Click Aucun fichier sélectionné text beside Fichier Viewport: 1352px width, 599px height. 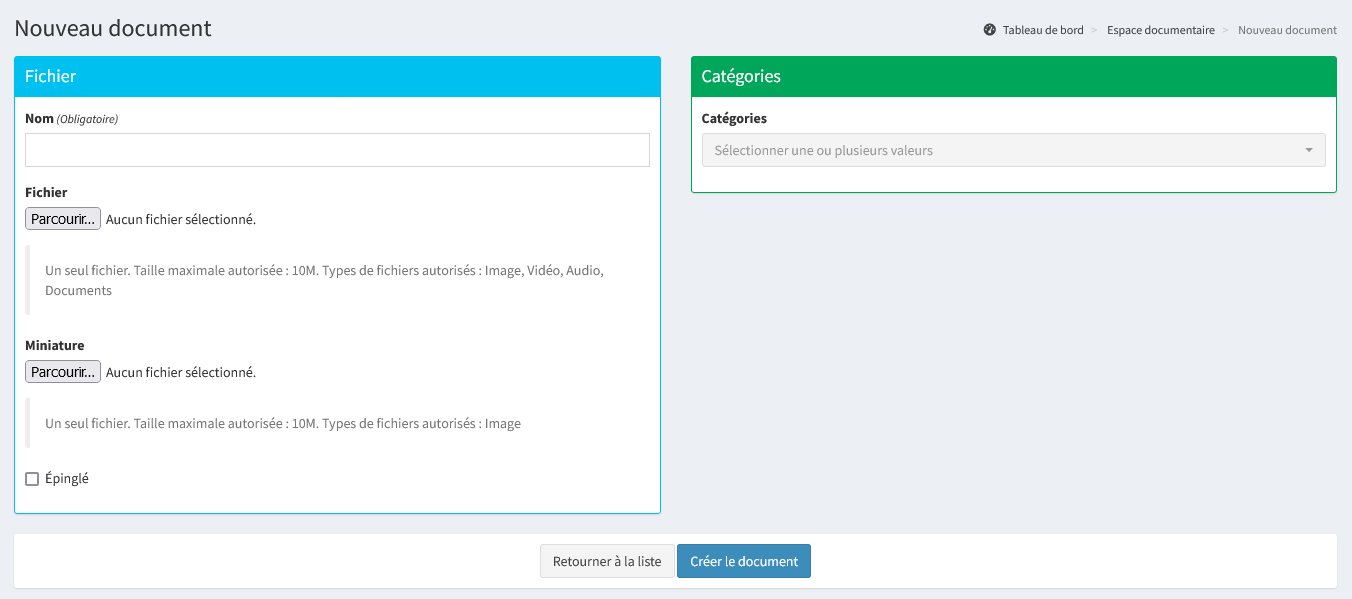point(181,219)
